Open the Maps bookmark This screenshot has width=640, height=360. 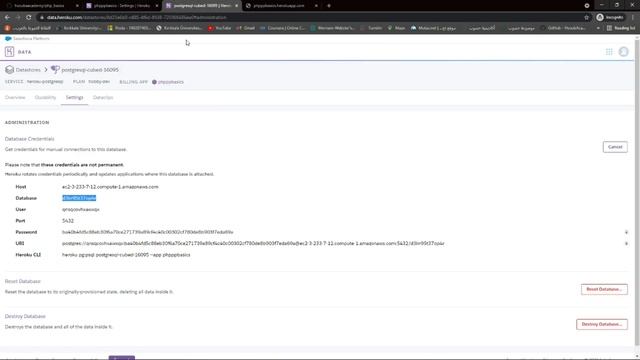coord(396,28)
